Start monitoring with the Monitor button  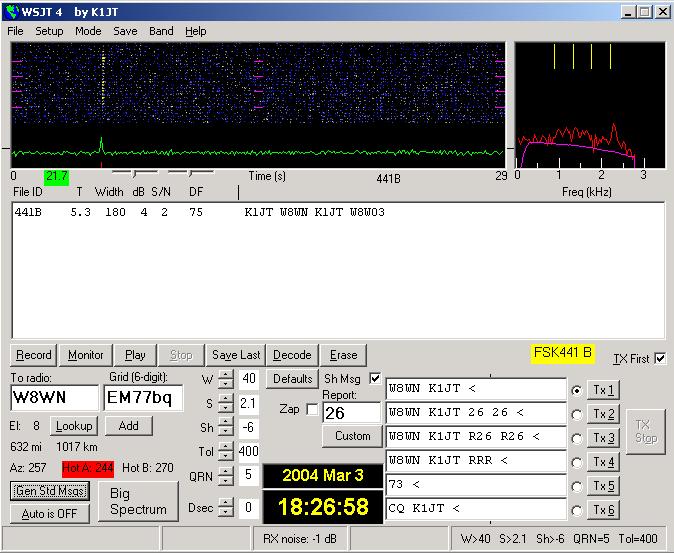pyautogui.click(x=86, y=355)
